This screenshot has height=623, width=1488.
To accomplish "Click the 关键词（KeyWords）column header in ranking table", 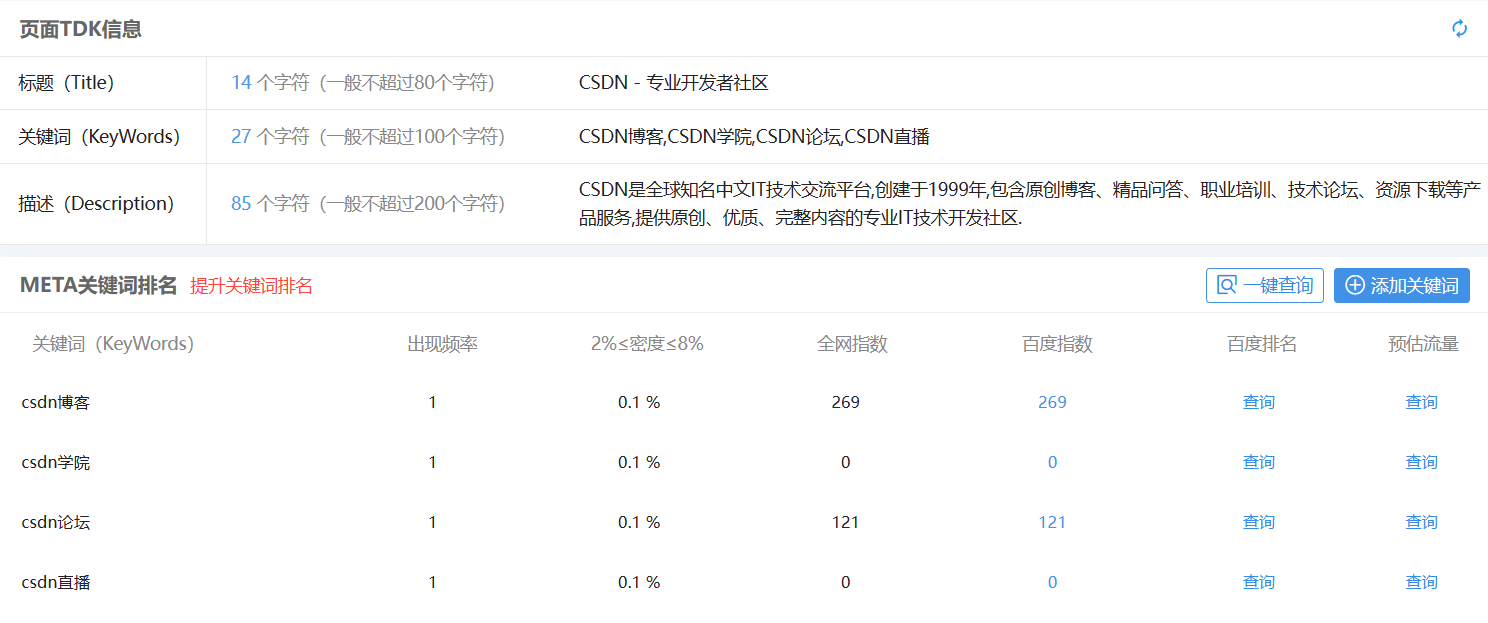I will (113, 344).
